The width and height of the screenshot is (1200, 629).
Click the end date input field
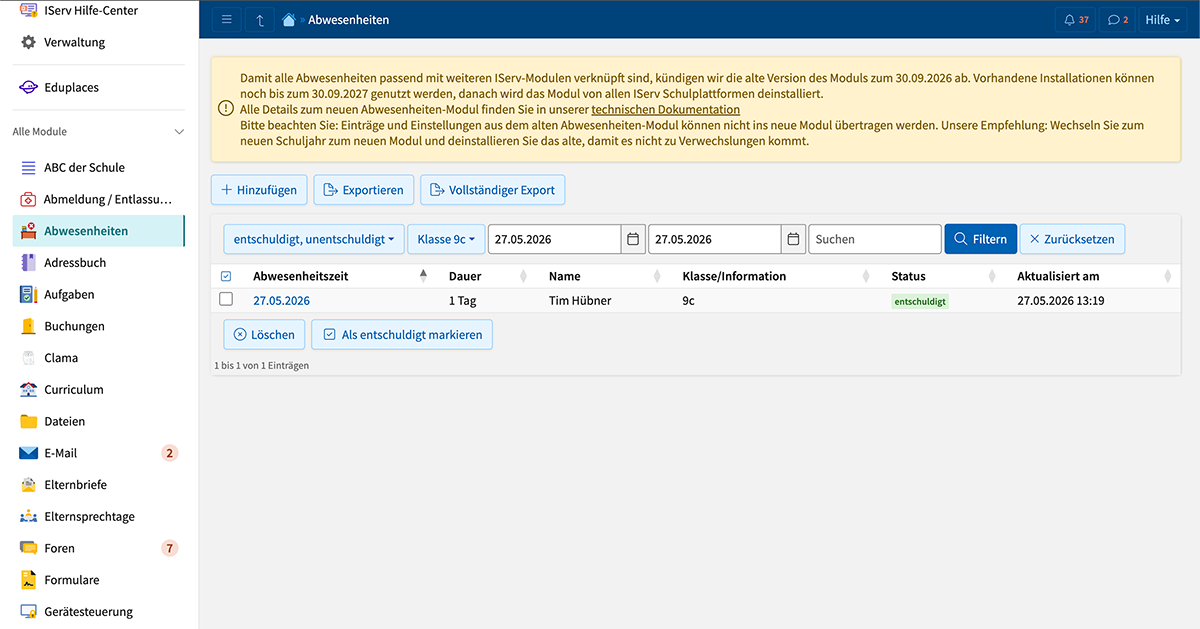coord(715,239)
